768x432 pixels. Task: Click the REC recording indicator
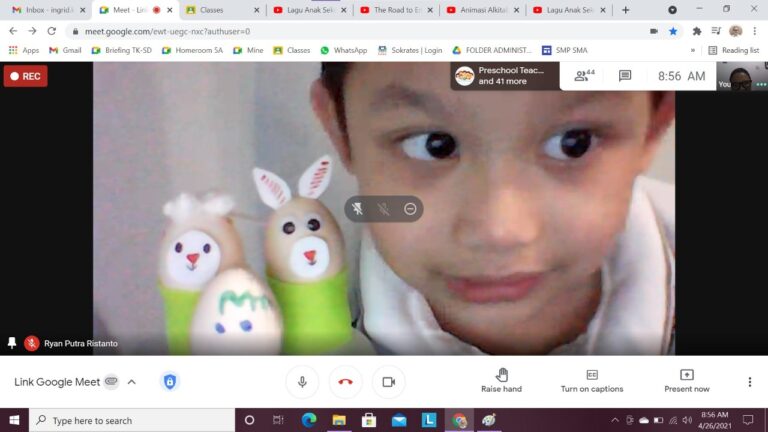click(25, 76)
